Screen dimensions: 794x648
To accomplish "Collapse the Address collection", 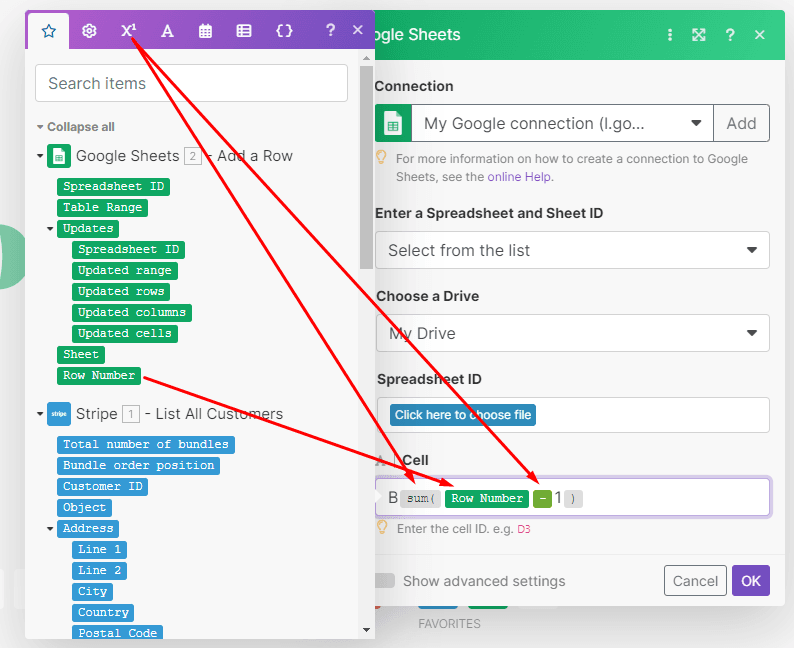I will [x=50, y=529].
